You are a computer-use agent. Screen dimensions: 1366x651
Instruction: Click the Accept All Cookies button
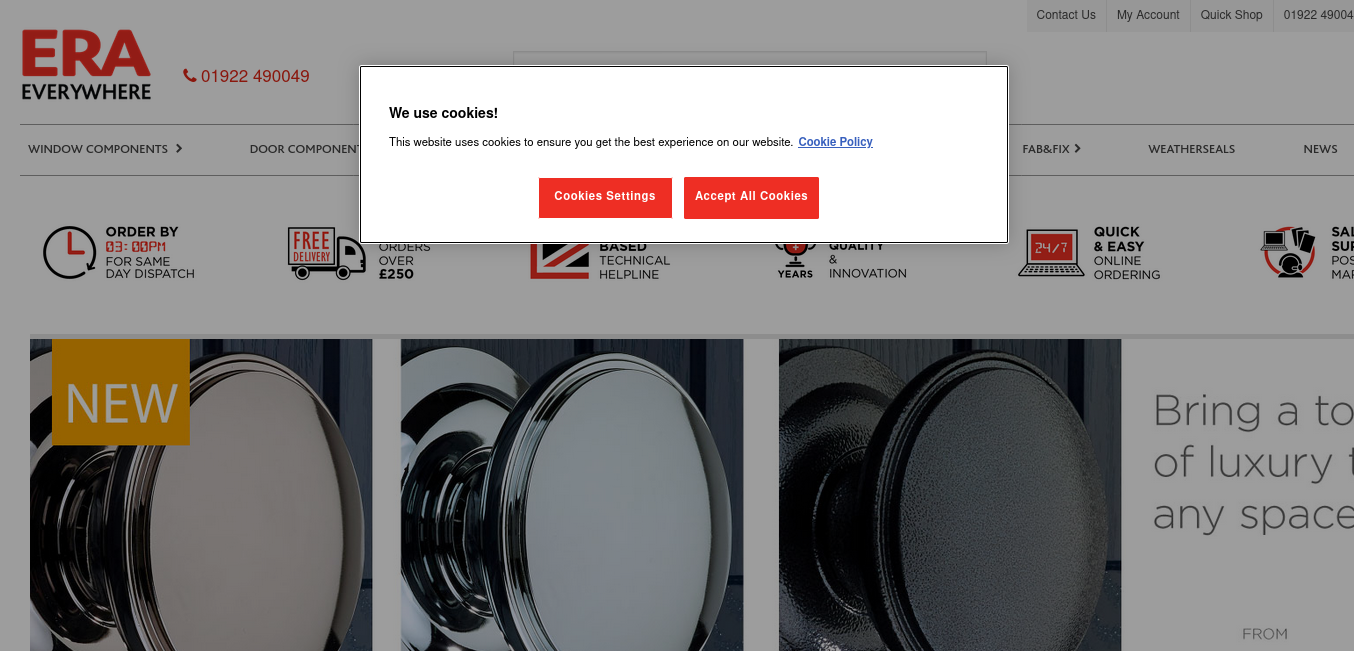(751, 197)
